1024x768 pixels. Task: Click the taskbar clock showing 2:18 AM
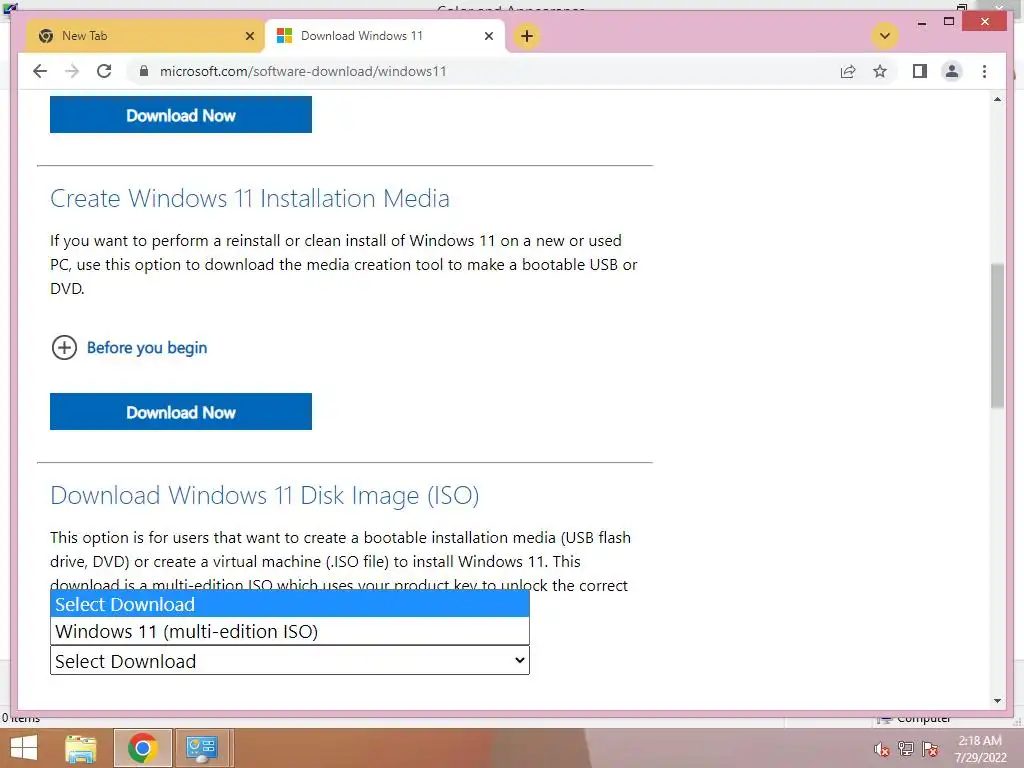(x=980, y=748)
